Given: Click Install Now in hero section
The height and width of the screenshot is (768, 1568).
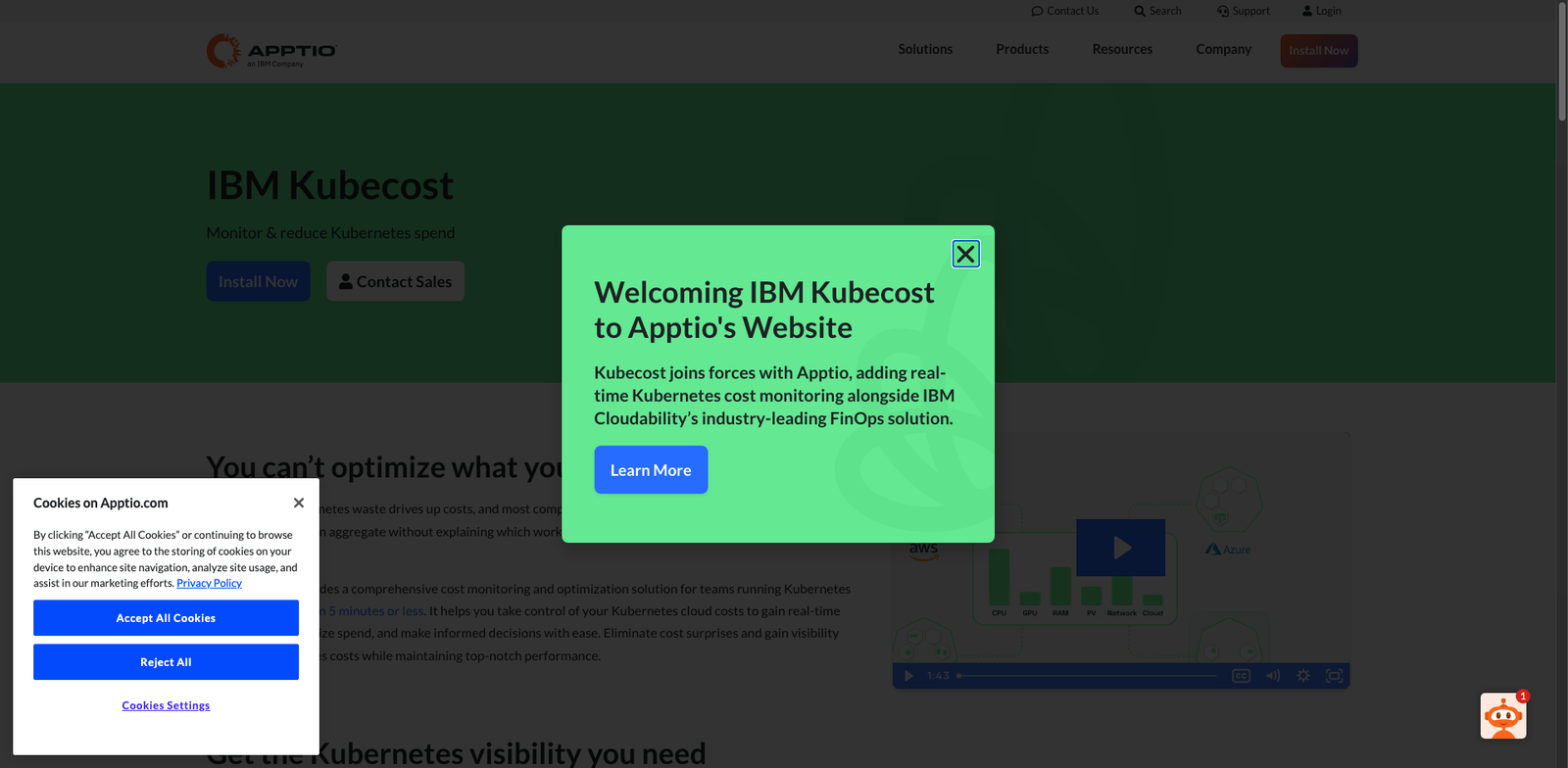Looking at the screenshot, I should (x=258, y=281).
